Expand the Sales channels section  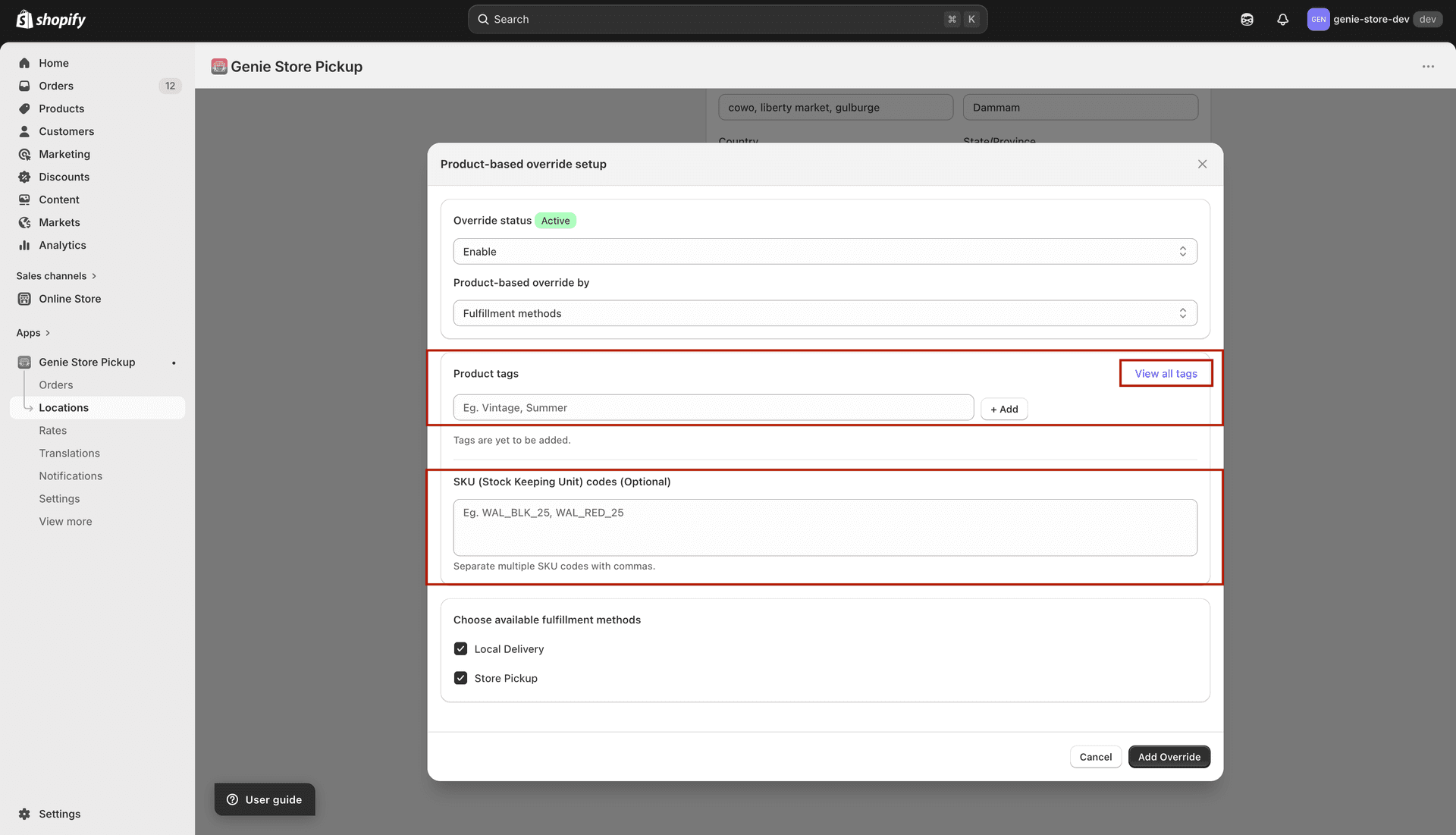[x=57, y=276]
